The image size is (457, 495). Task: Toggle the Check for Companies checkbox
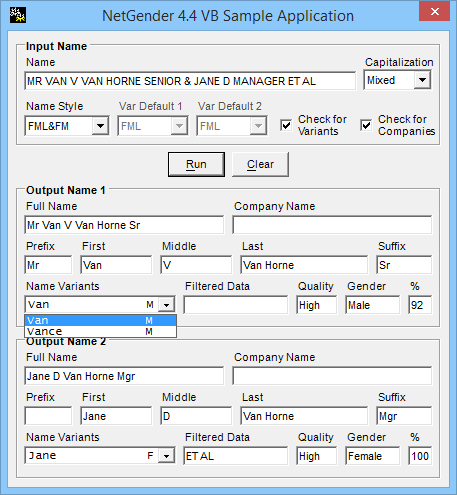coord(366,126)
